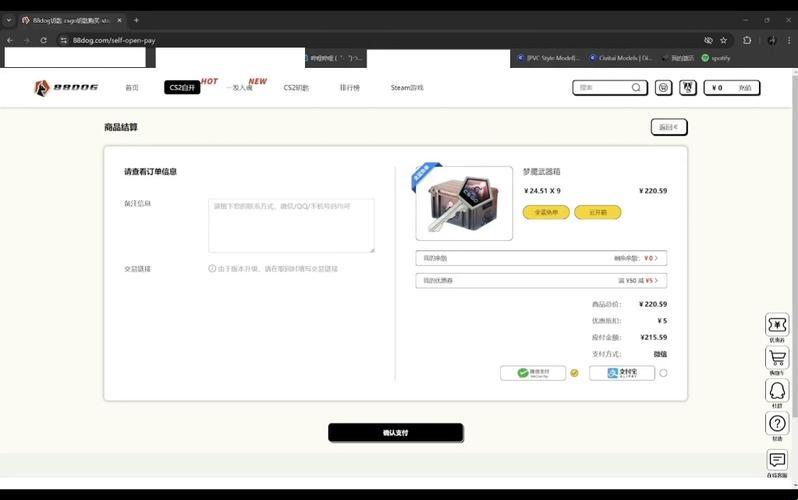Select WeChat Pay radio button

tap(574, 373)
